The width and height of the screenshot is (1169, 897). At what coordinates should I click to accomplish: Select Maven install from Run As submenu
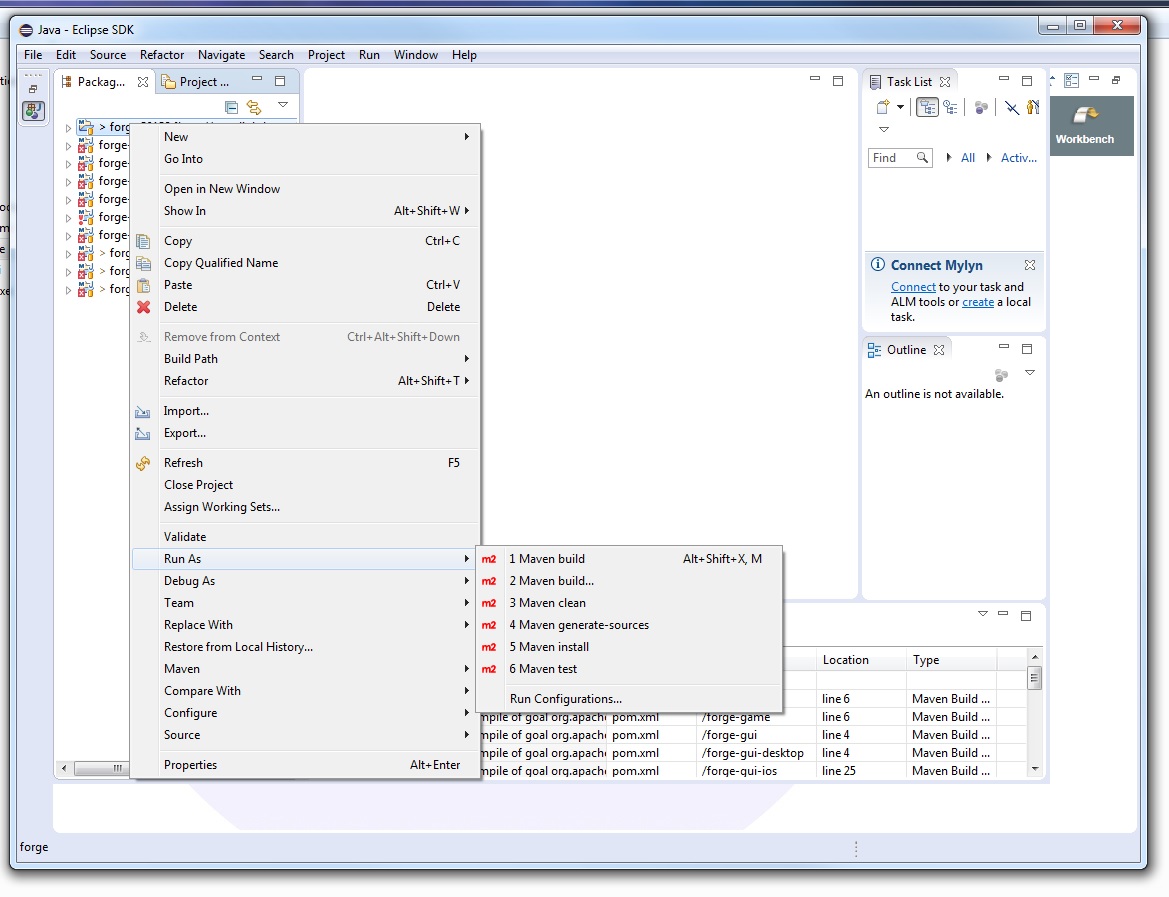tap(549, 647)
